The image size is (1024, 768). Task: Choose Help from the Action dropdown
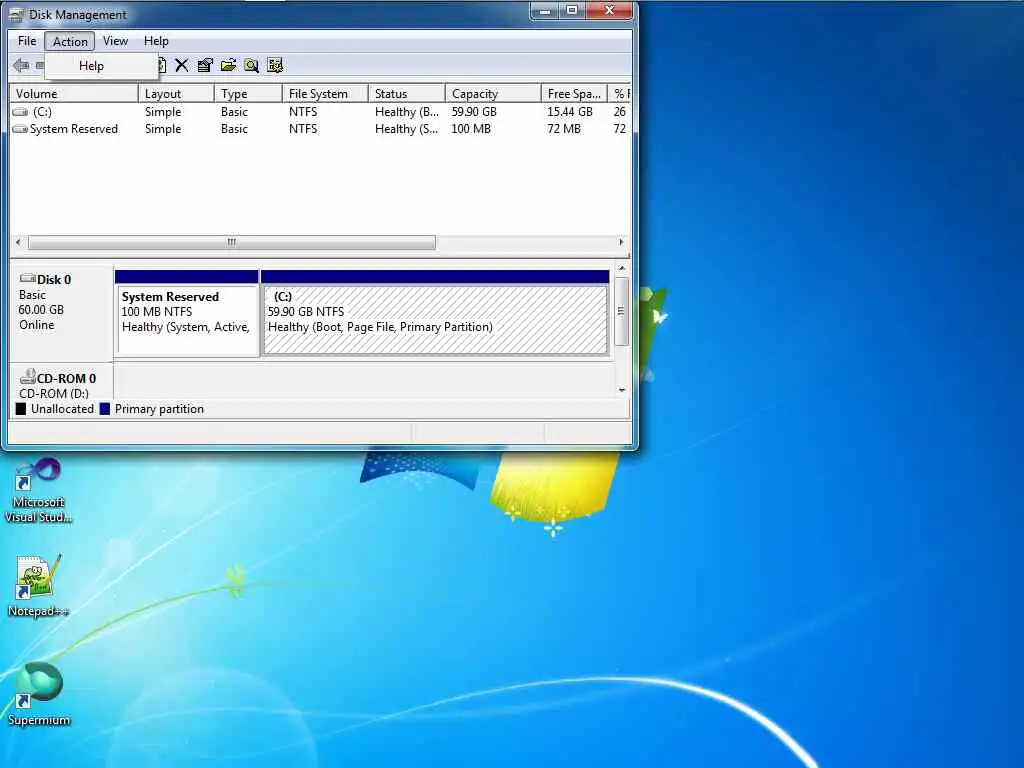(x=101, y=66)
